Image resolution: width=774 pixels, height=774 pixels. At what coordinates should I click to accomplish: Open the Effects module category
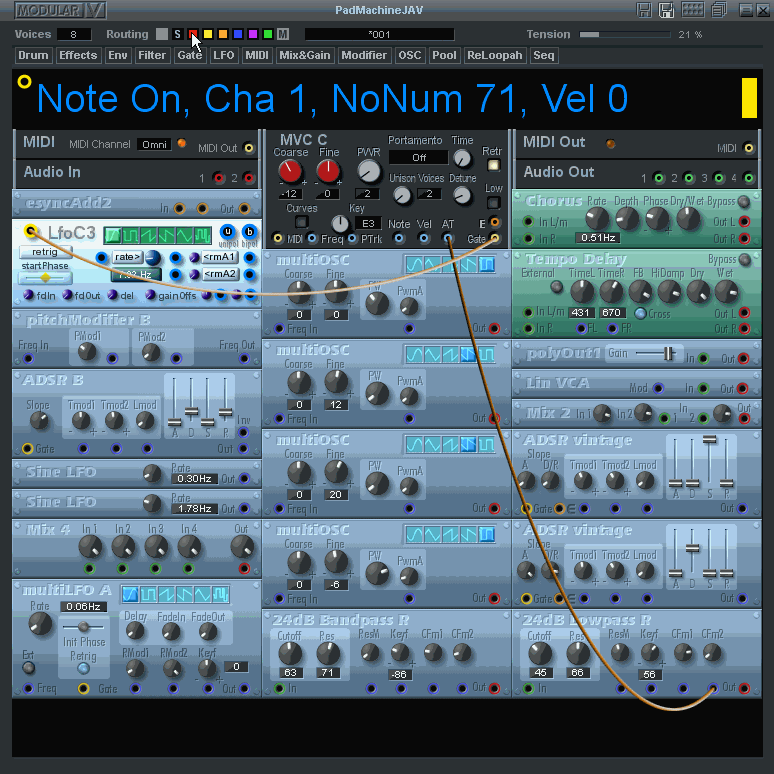tap(78, 55)
